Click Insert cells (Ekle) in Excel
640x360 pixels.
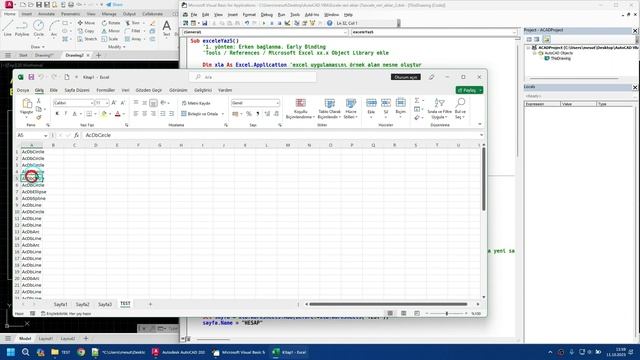point(371,109)
